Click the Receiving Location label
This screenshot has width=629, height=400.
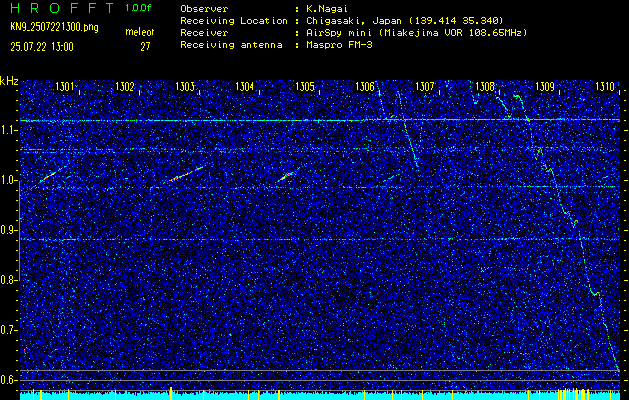234,21
